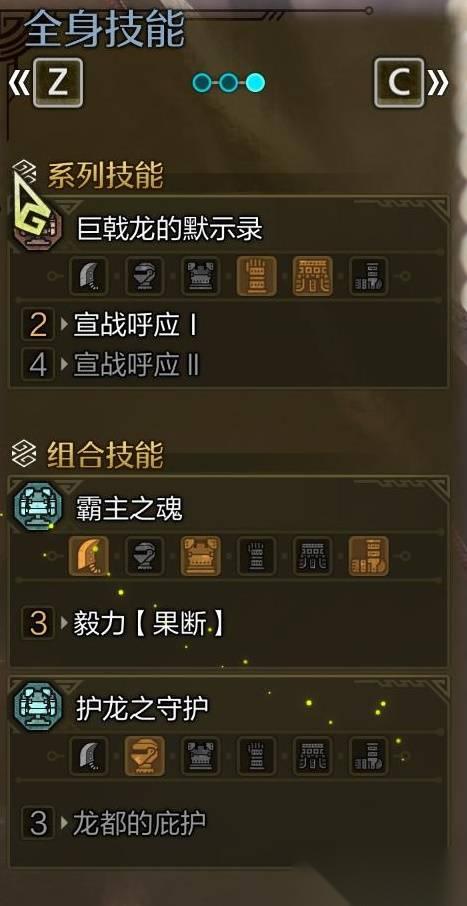467x906 pixels.
Task: Click the highlighted chest armor icon under 霸主之魂
Action: (x=201, y=556)
